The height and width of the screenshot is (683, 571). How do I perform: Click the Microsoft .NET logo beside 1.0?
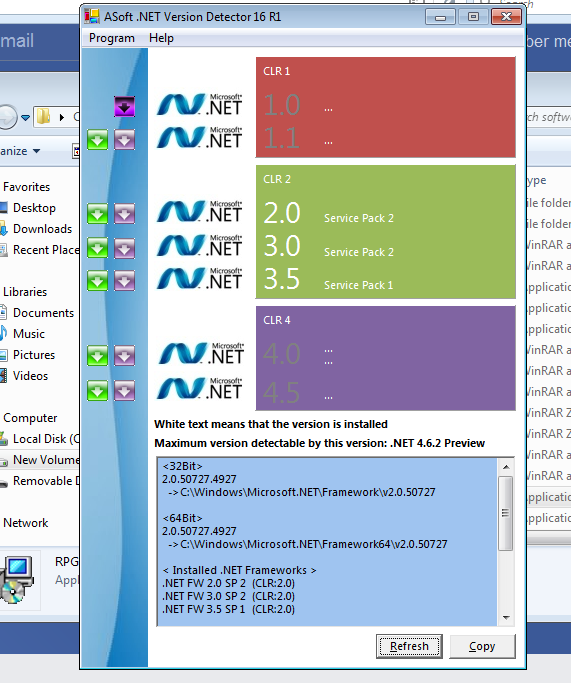tap(199, 105)
